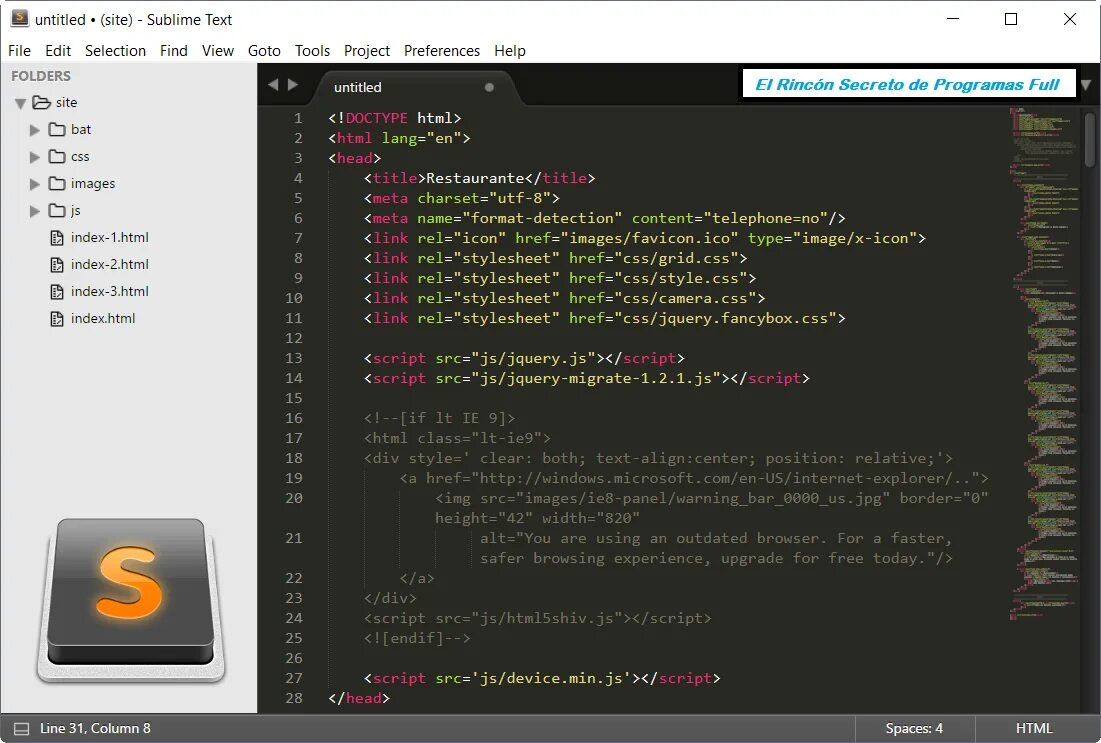Expand the bat folder arrow
Image resolution: width=1101 pixels, height=743 pixels.
coord(34,130)
